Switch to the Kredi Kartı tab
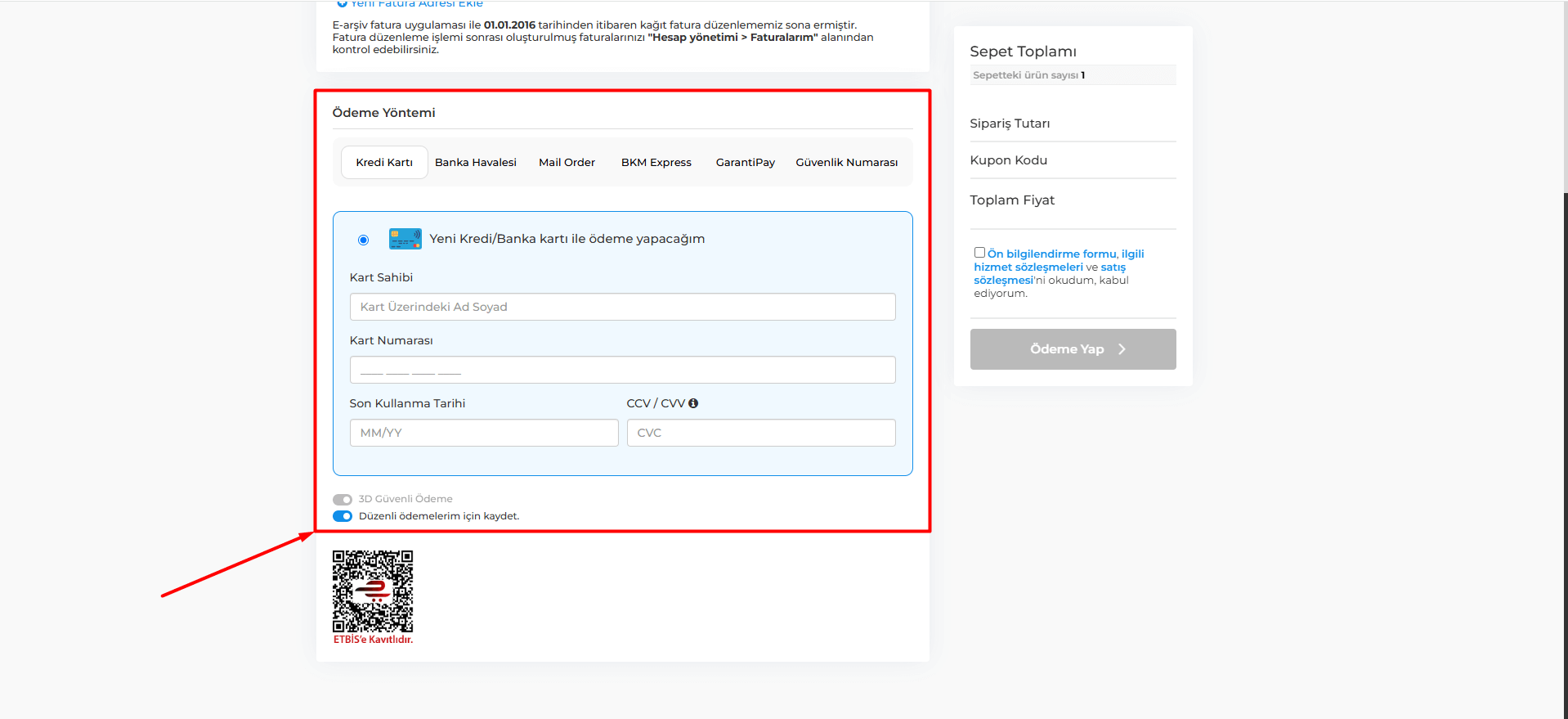 point(384,162)
